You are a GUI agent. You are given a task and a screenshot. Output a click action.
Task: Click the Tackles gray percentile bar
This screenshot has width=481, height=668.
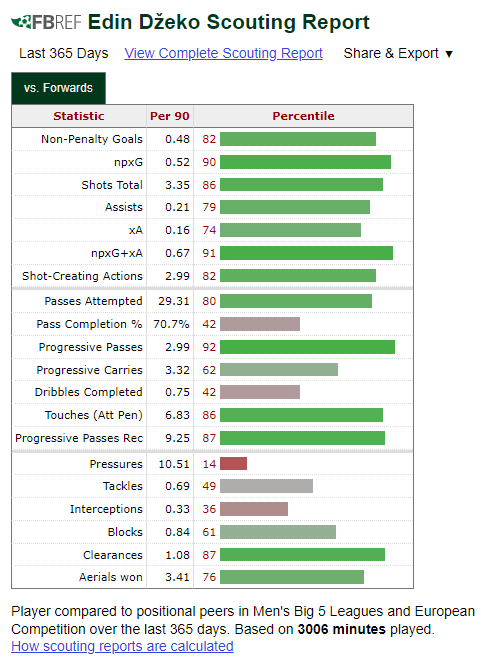(266, 486)
